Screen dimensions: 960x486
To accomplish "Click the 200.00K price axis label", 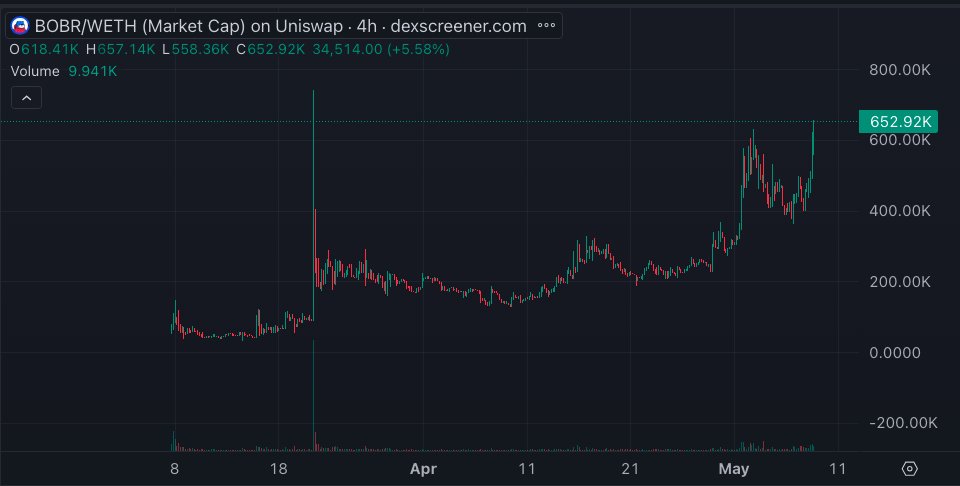I will (900, 282).
